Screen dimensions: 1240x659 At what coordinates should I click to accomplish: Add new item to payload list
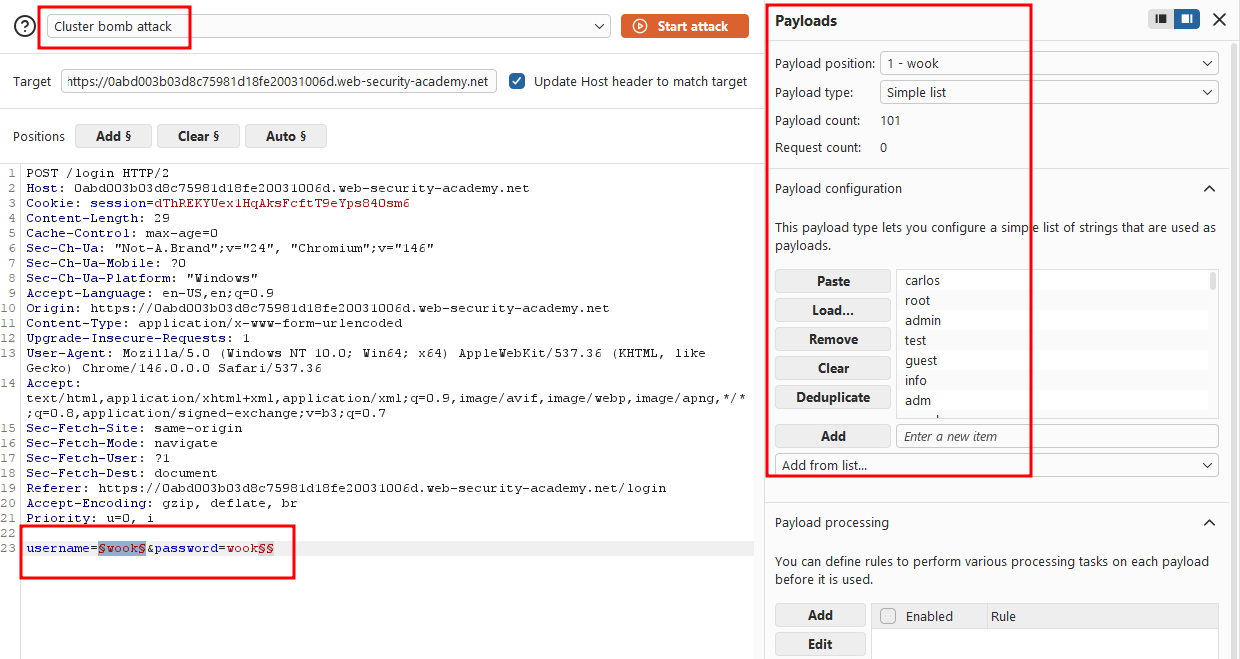click(x=833, y=436)
